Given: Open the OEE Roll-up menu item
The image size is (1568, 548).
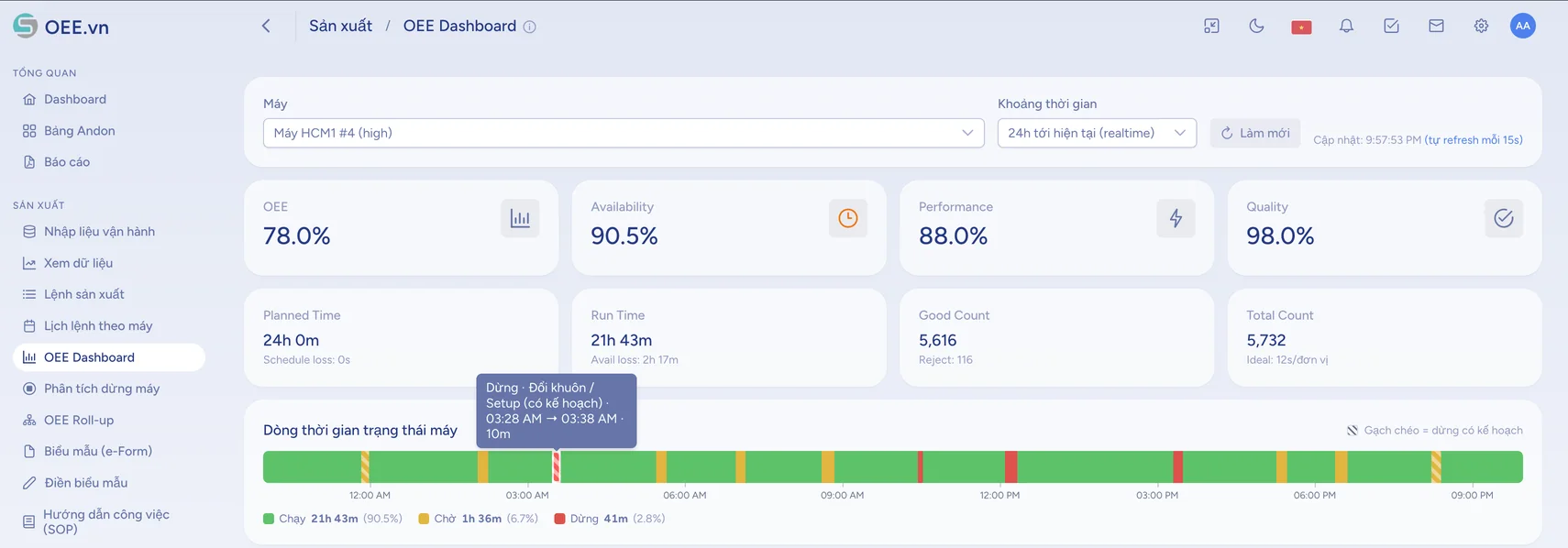Looking at the screenshot, I should 109,421.
